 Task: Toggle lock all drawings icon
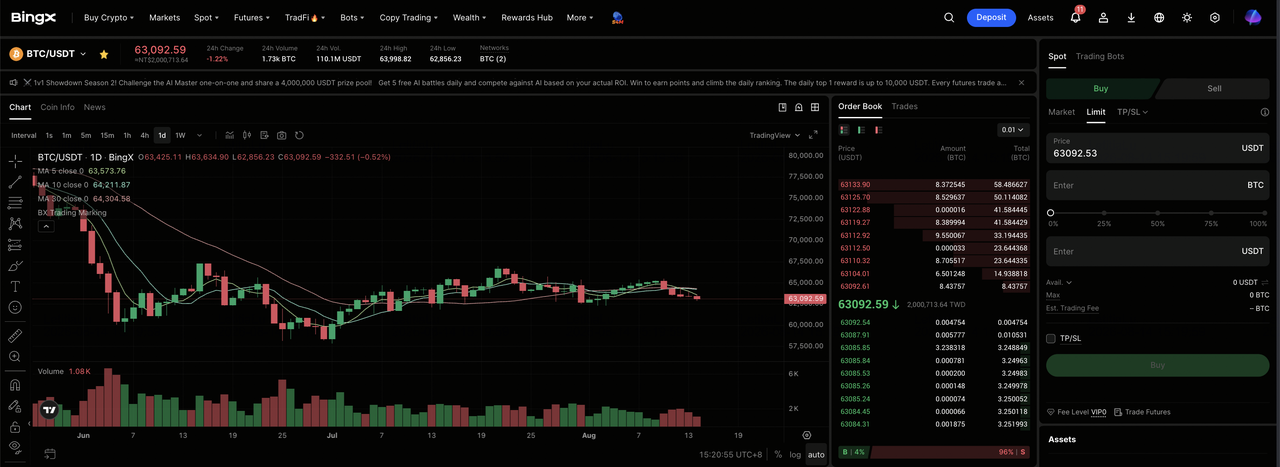point(15,427)
